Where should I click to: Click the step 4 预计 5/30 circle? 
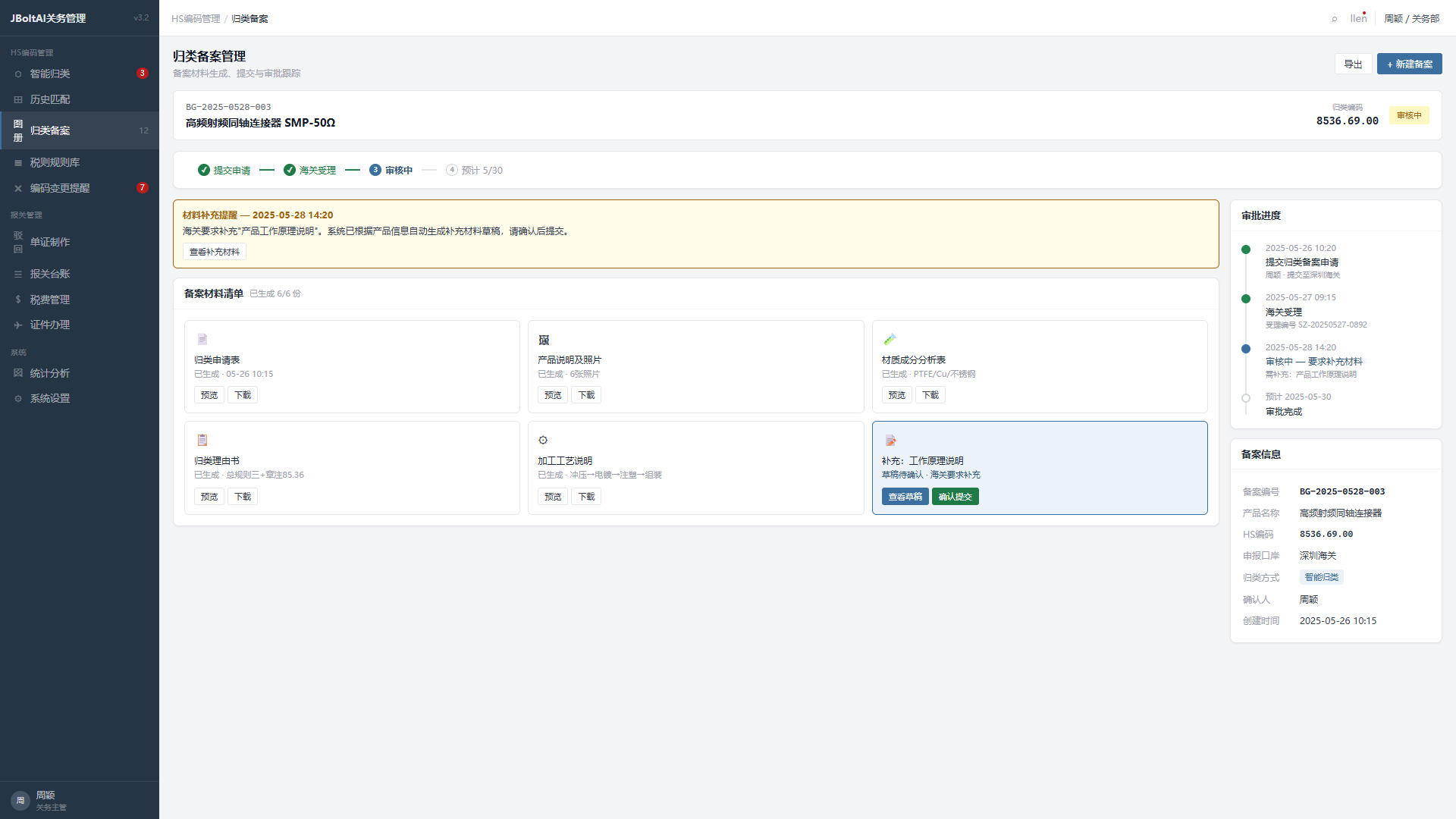pos(452,170)
